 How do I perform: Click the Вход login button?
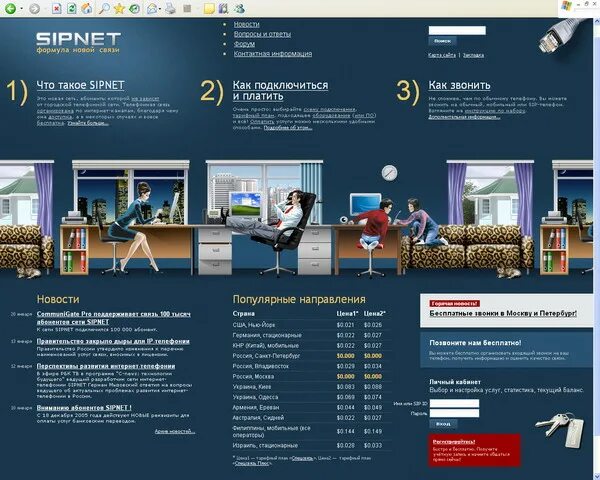[x=443, y=424]
